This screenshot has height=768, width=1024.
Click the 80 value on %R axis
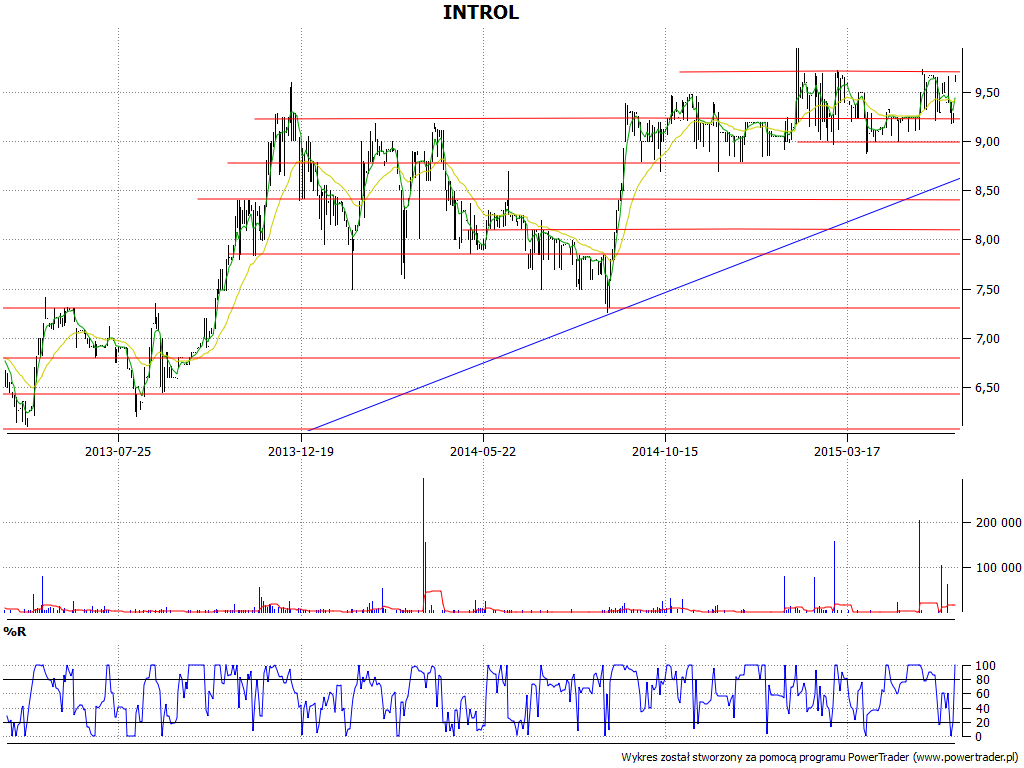(x=985, y=680)
